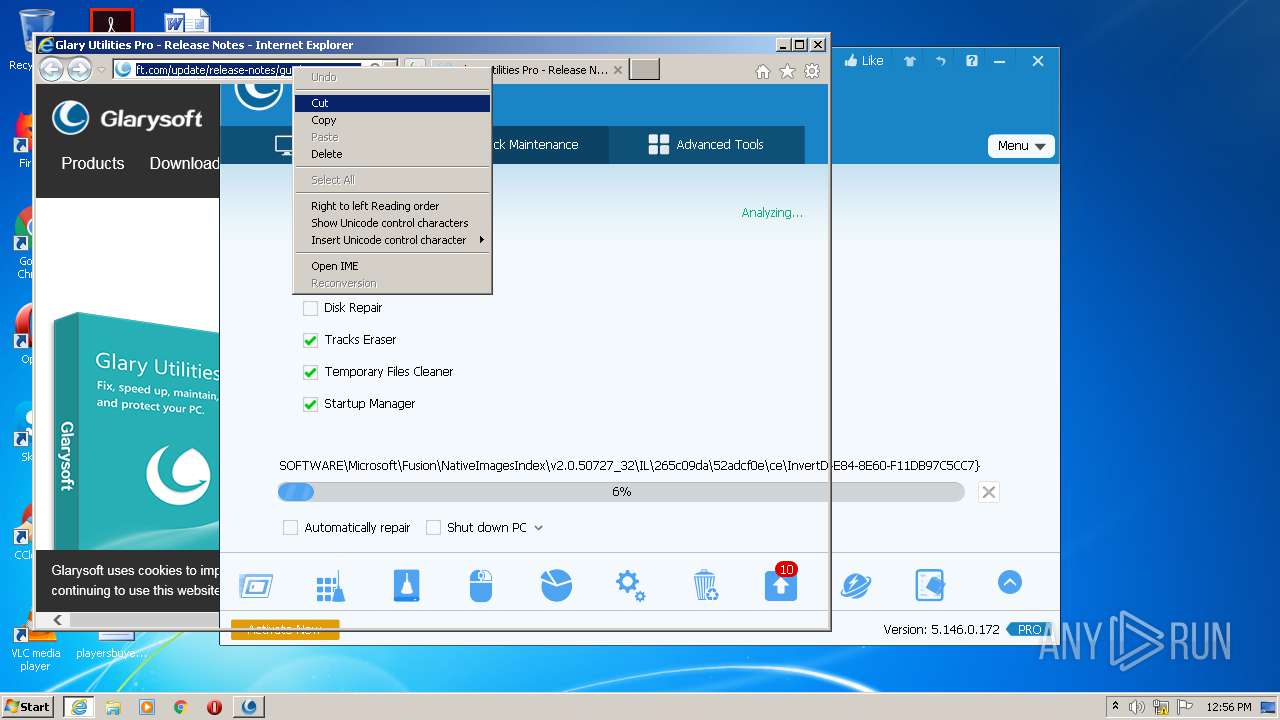Click the restore arrow icon in title bar

click(x=940, y=61)
